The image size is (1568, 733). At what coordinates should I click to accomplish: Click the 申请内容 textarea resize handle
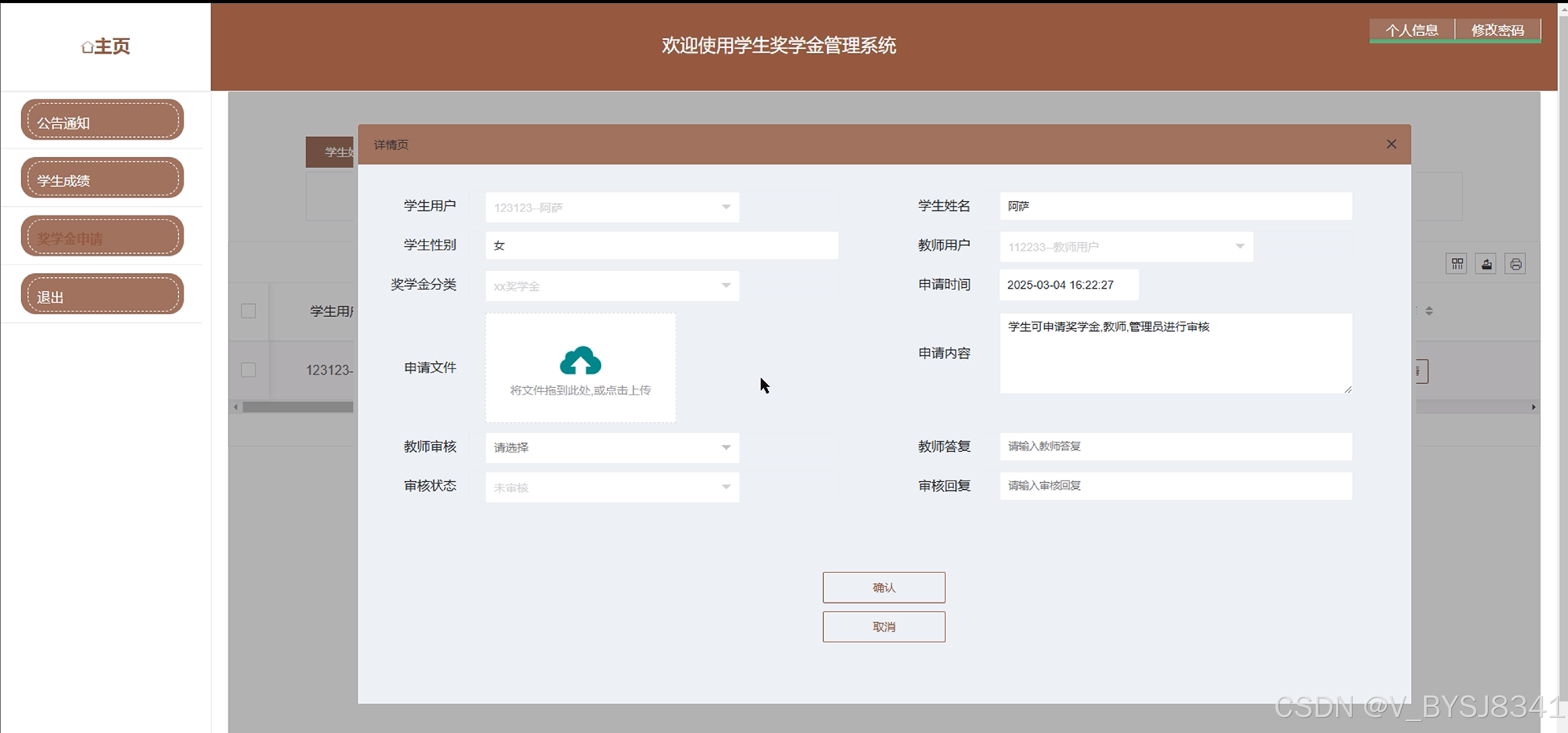[1347, 390]
